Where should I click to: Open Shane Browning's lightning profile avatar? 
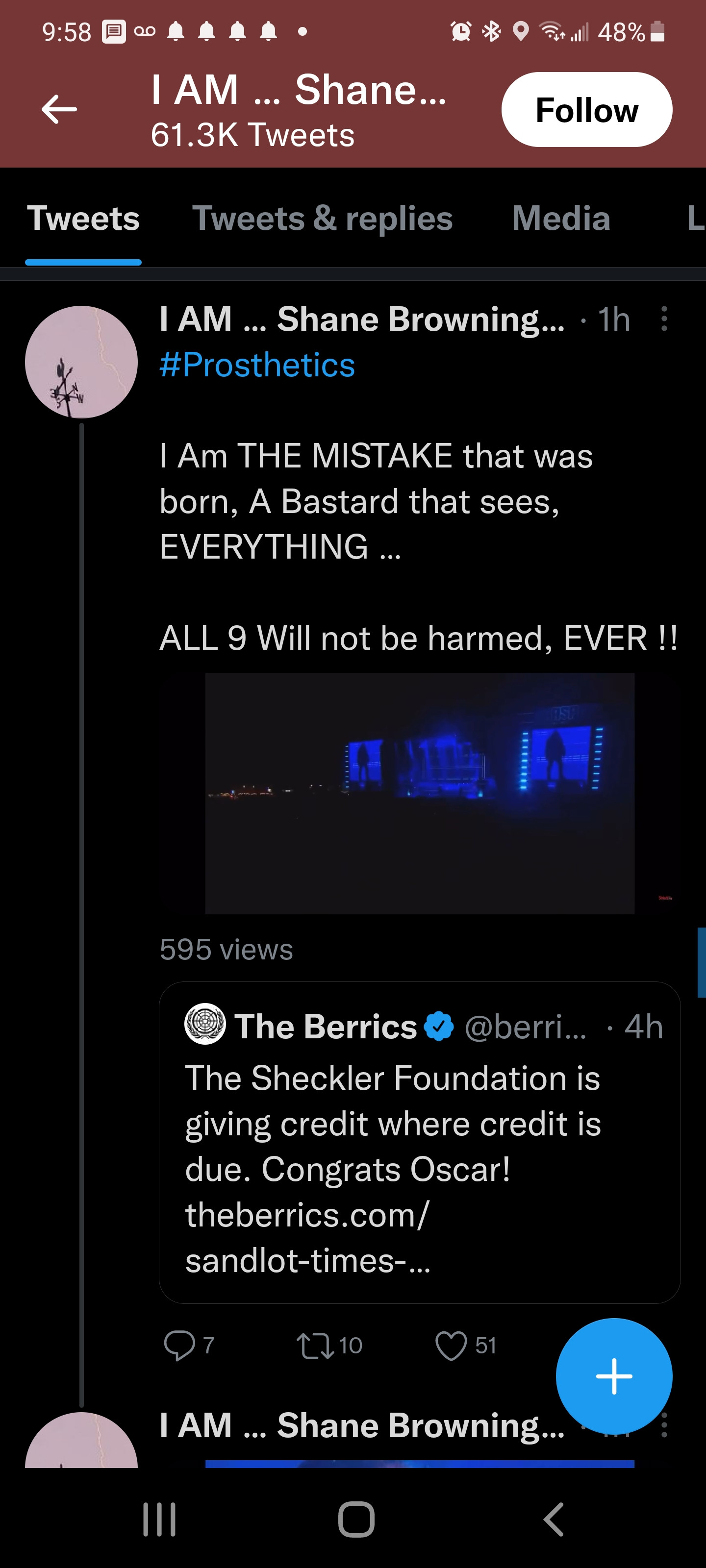(x=81, y=362)
